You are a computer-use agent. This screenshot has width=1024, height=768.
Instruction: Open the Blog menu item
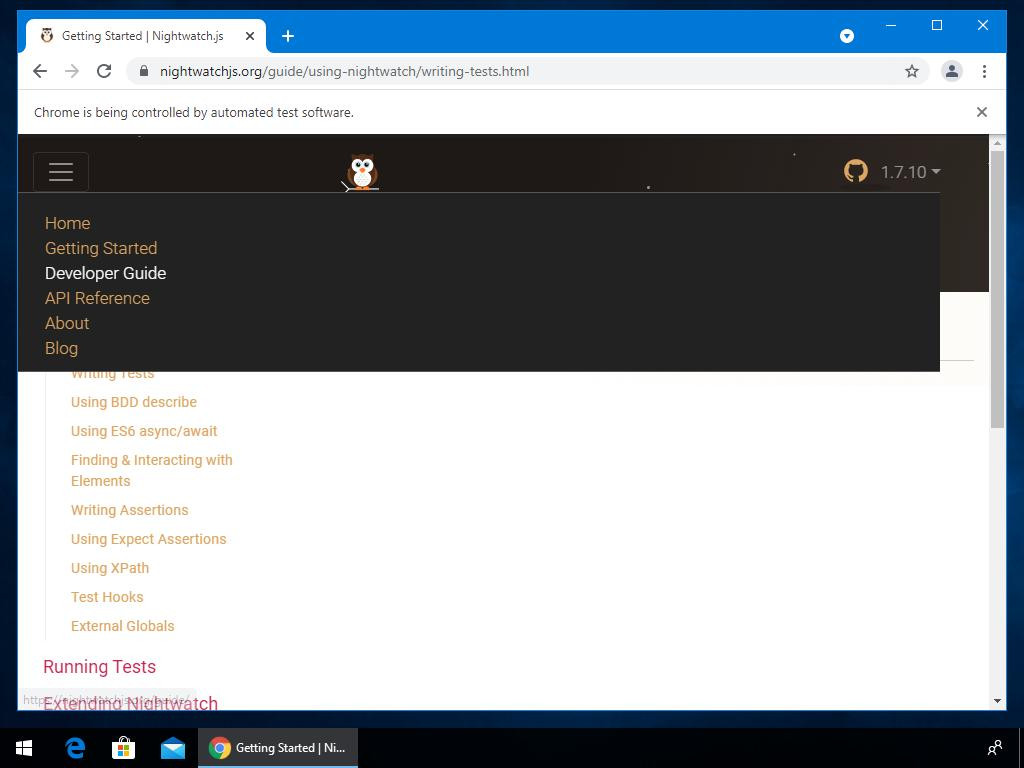pos(61,348)
